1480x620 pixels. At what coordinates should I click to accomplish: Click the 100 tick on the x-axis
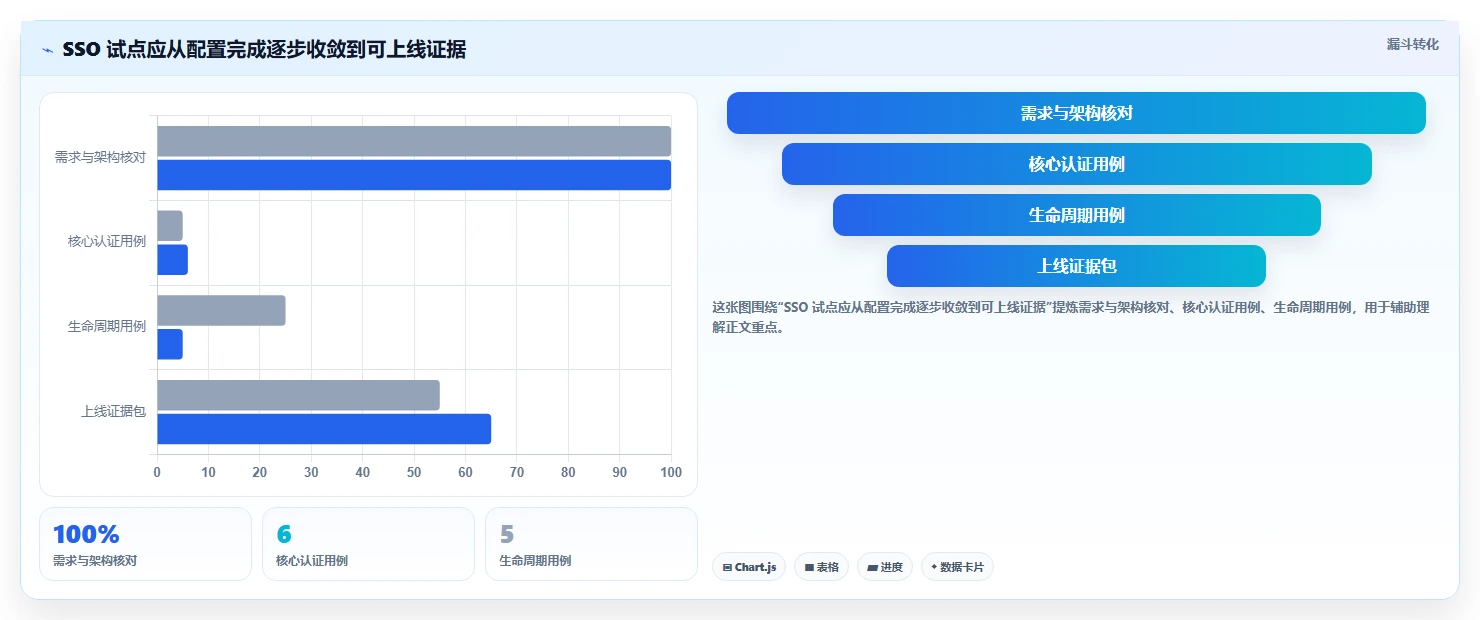pos(671,472)
